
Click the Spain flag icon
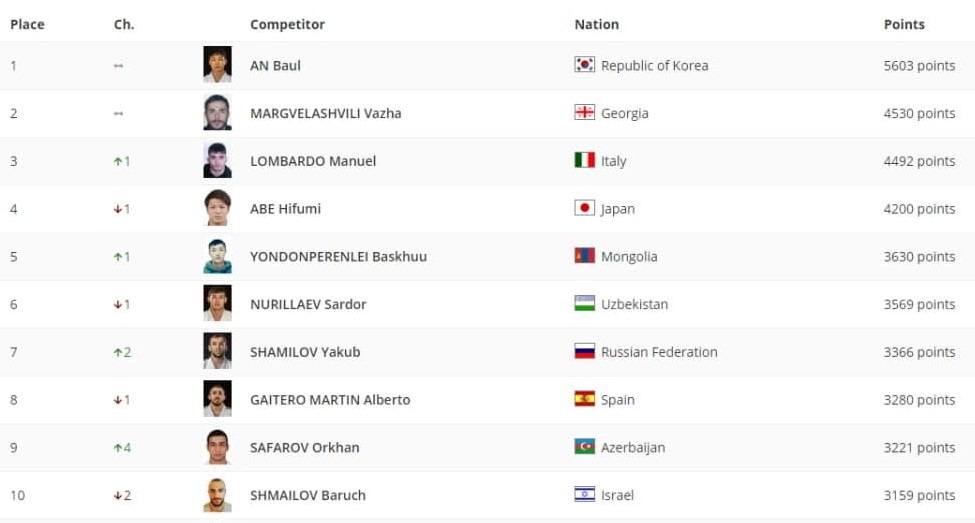click(x=584, y=399)
